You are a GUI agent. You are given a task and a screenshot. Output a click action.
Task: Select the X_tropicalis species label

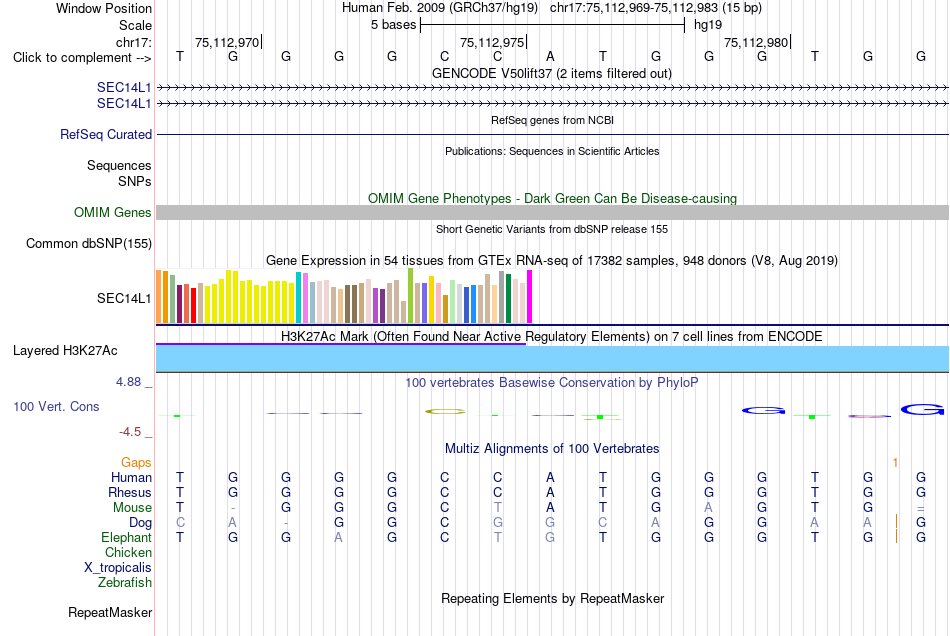tap(118, 568)
